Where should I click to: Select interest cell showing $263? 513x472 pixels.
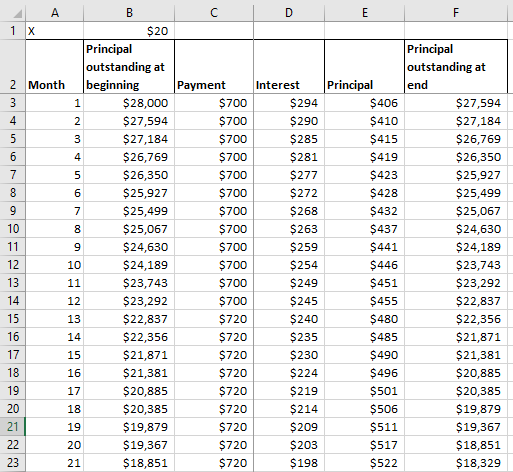(x=289, y=229)
